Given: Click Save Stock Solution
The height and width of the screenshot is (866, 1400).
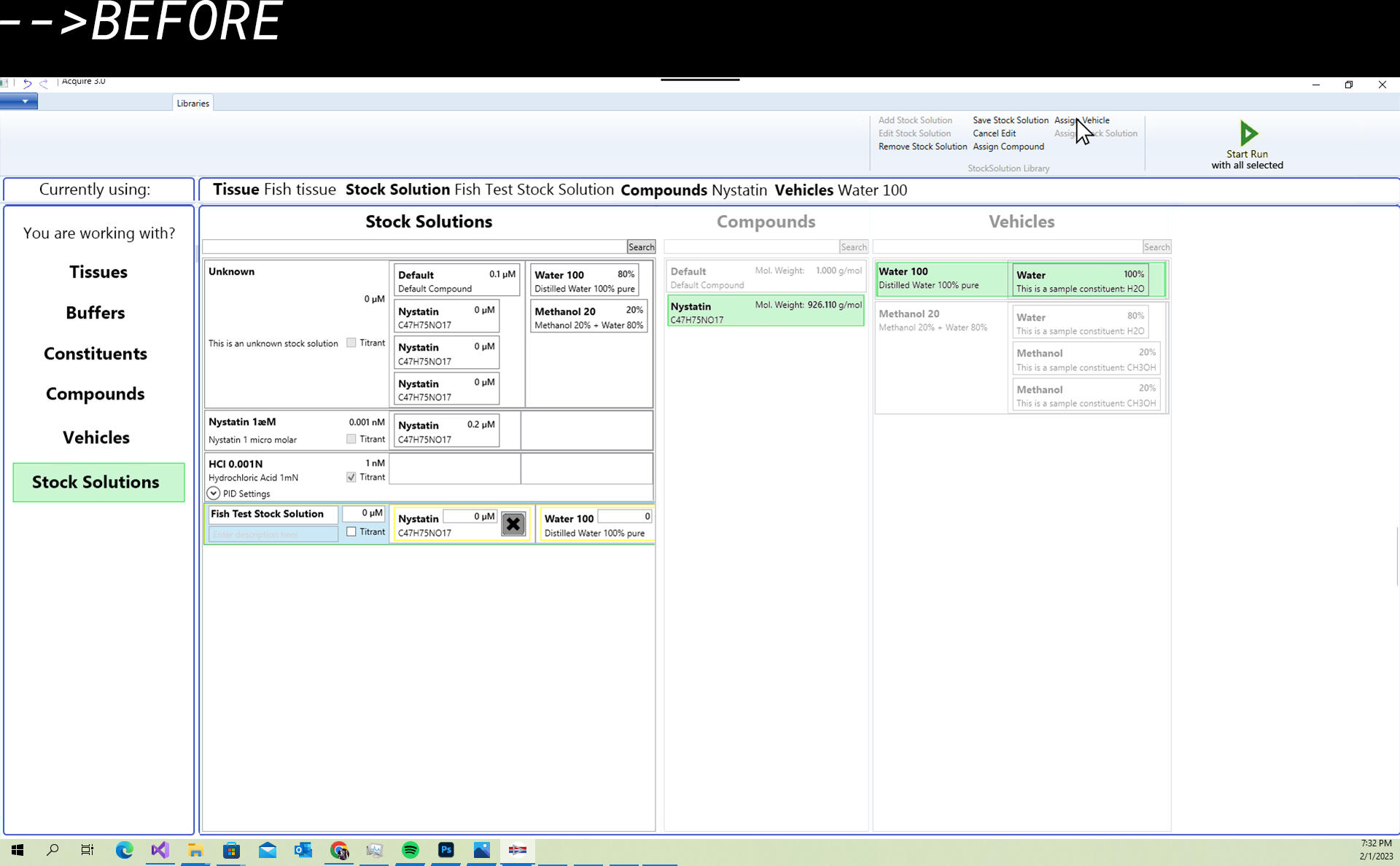Looking at the screenshot, I should tap(1010, 120).
